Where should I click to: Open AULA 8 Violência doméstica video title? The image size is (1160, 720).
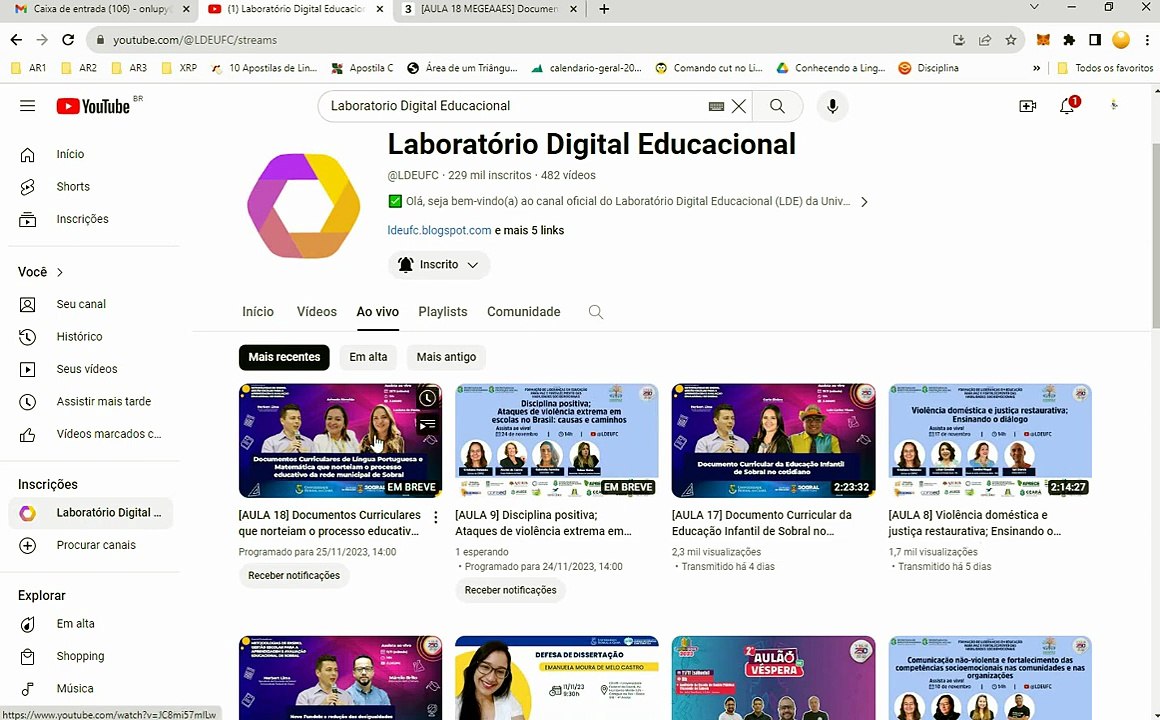(974, 522)
